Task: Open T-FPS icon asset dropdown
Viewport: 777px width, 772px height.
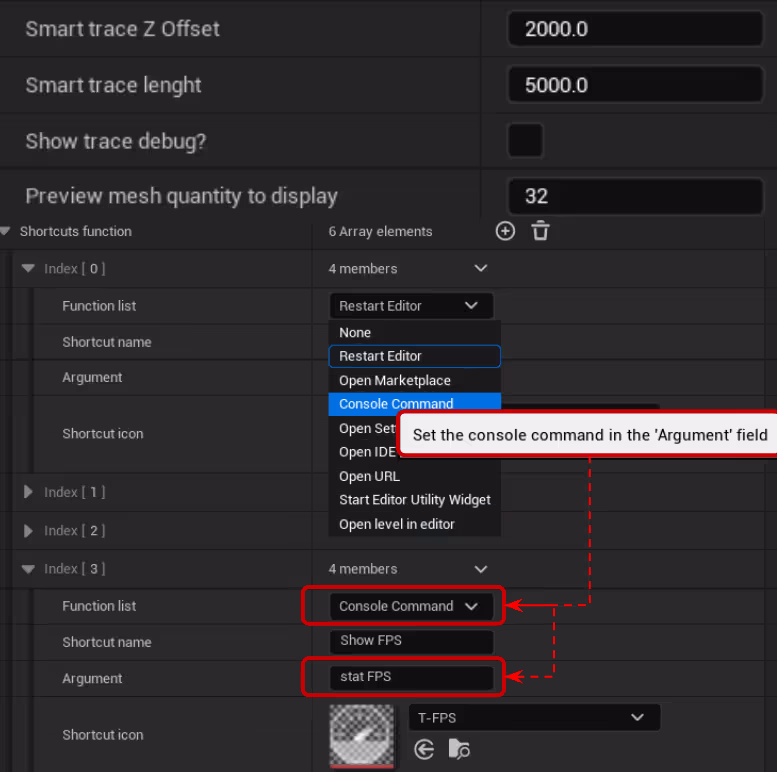Action: (x=534, y=717)
